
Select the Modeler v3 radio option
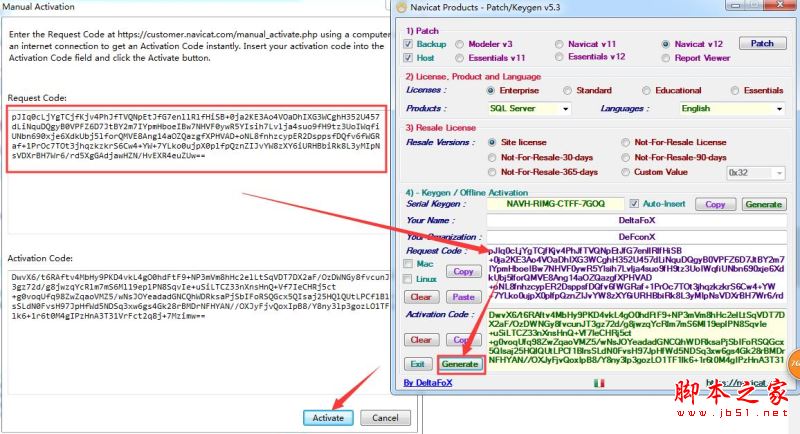pos(459,44)
